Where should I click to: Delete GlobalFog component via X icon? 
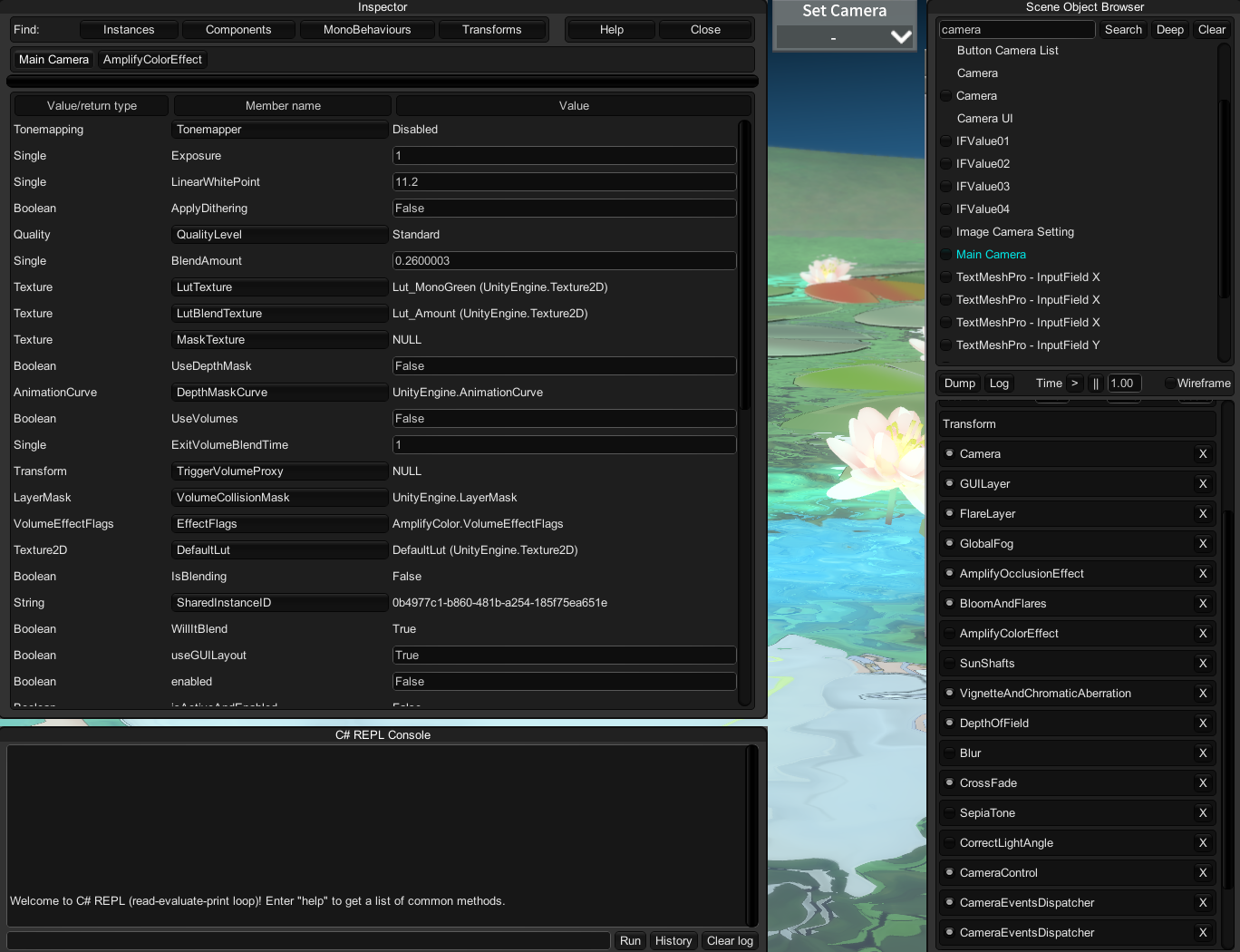pos(1203,543)
